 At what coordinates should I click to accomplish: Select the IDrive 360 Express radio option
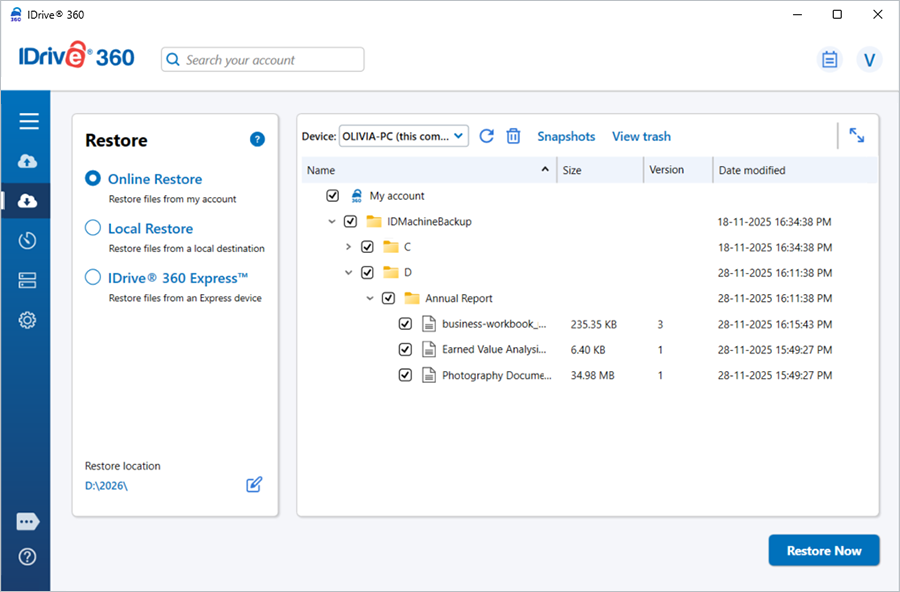[x=93, y=278]
